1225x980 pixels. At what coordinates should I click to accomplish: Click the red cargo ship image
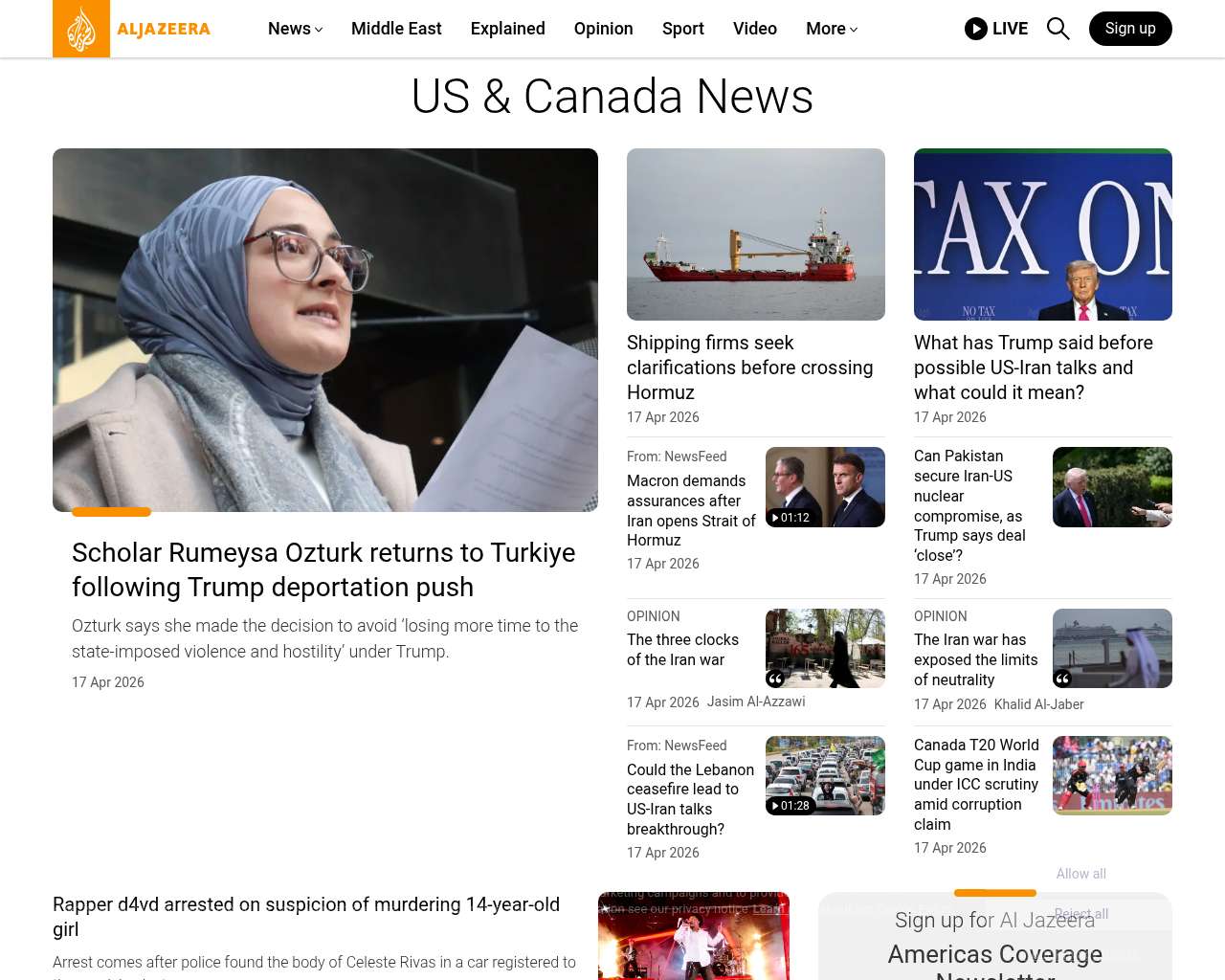click(756, 234)
